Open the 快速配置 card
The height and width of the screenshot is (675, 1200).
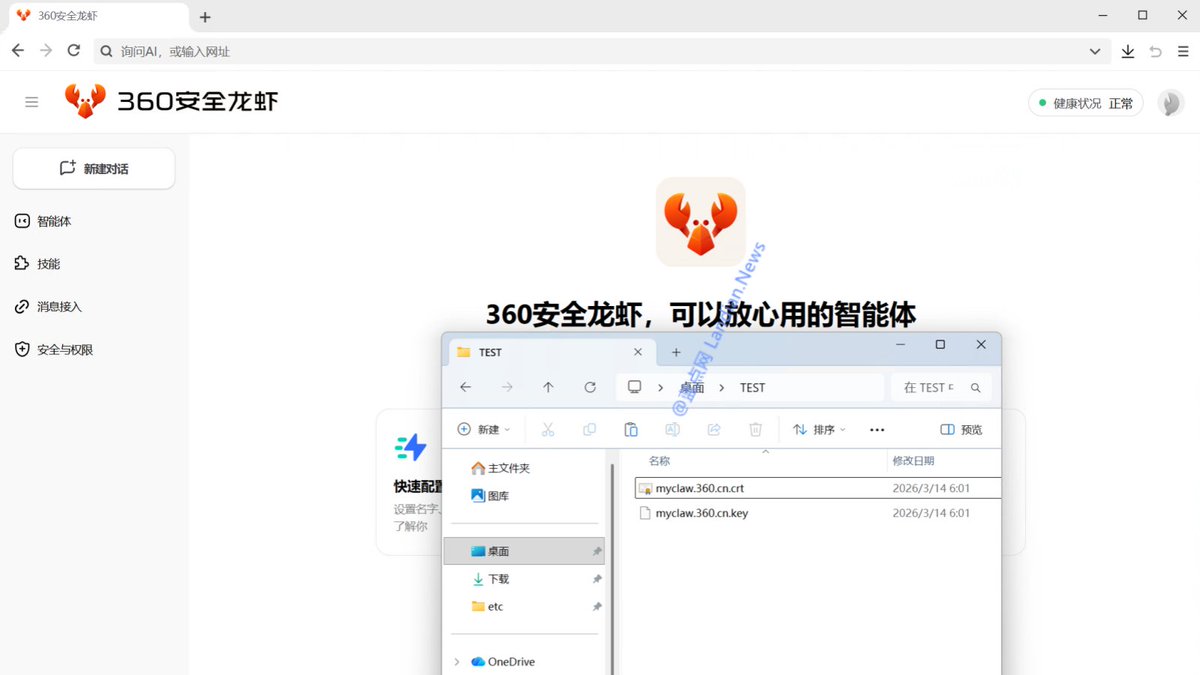tap(409, 482)
